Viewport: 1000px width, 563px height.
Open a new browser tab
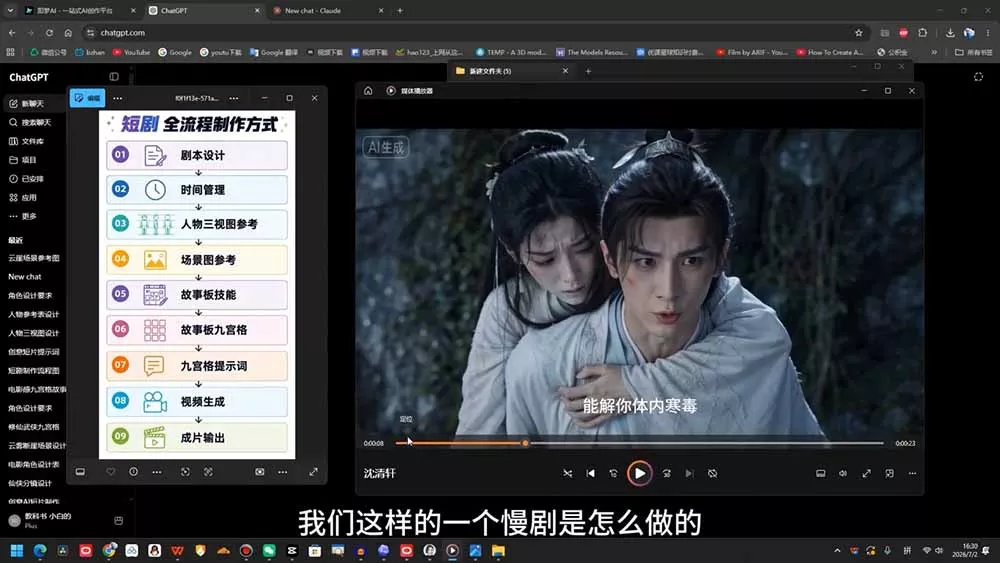click(400, 11)
